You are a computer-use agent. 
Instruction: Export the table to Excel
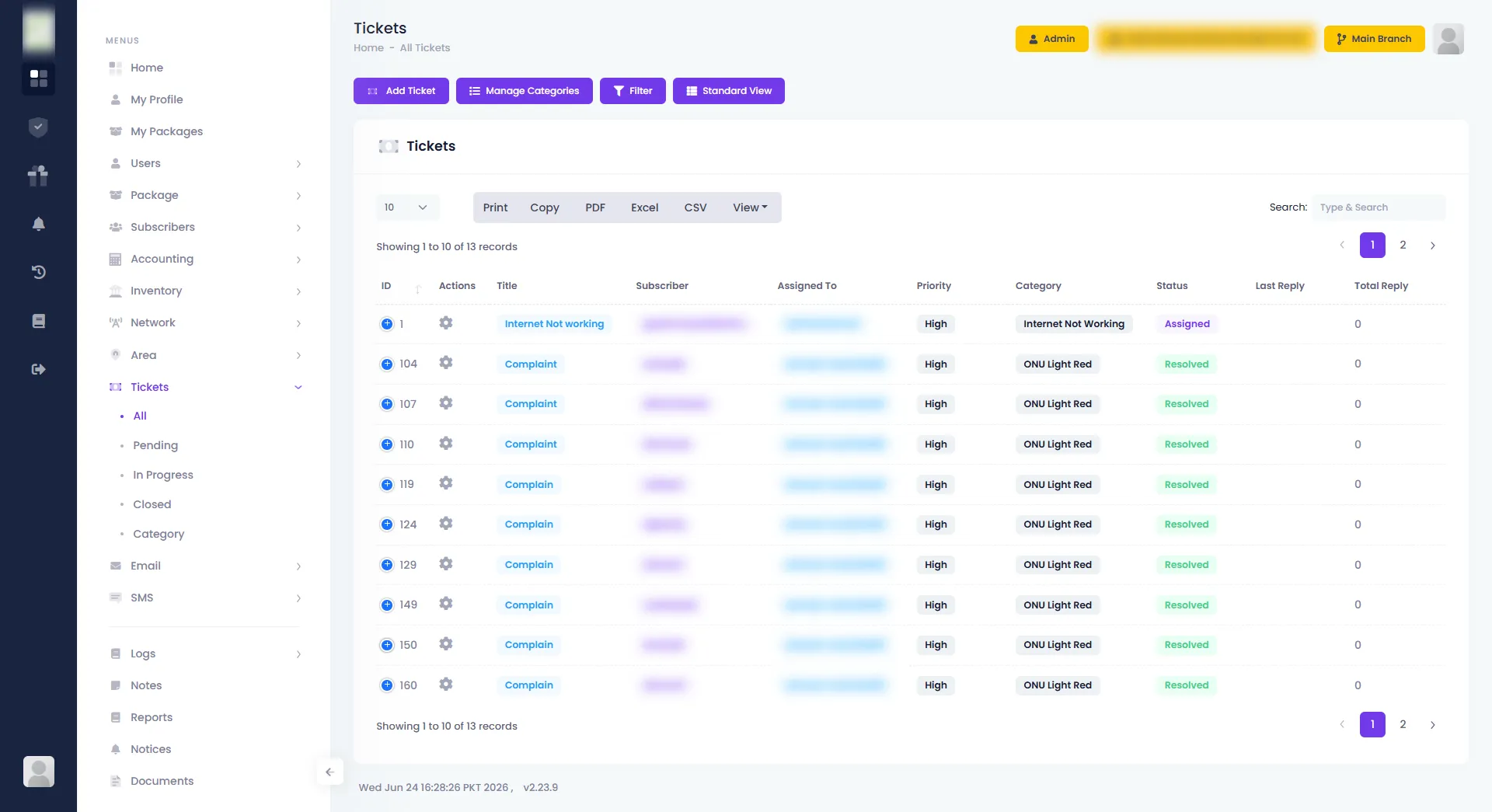pyautogui.click(x=644, y=207)
